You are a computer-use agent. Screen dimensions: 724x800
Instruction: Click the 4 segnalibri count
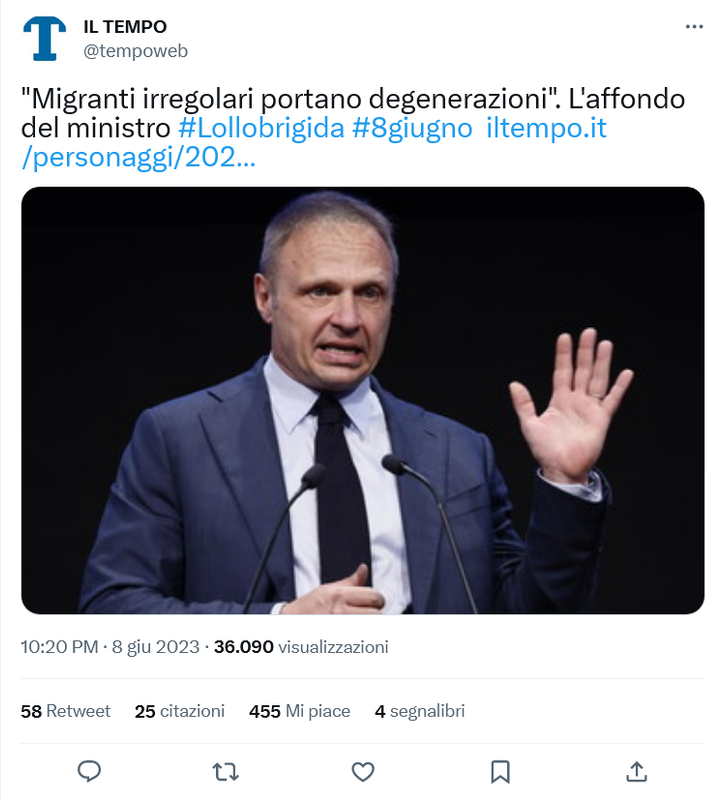[419, 711]
